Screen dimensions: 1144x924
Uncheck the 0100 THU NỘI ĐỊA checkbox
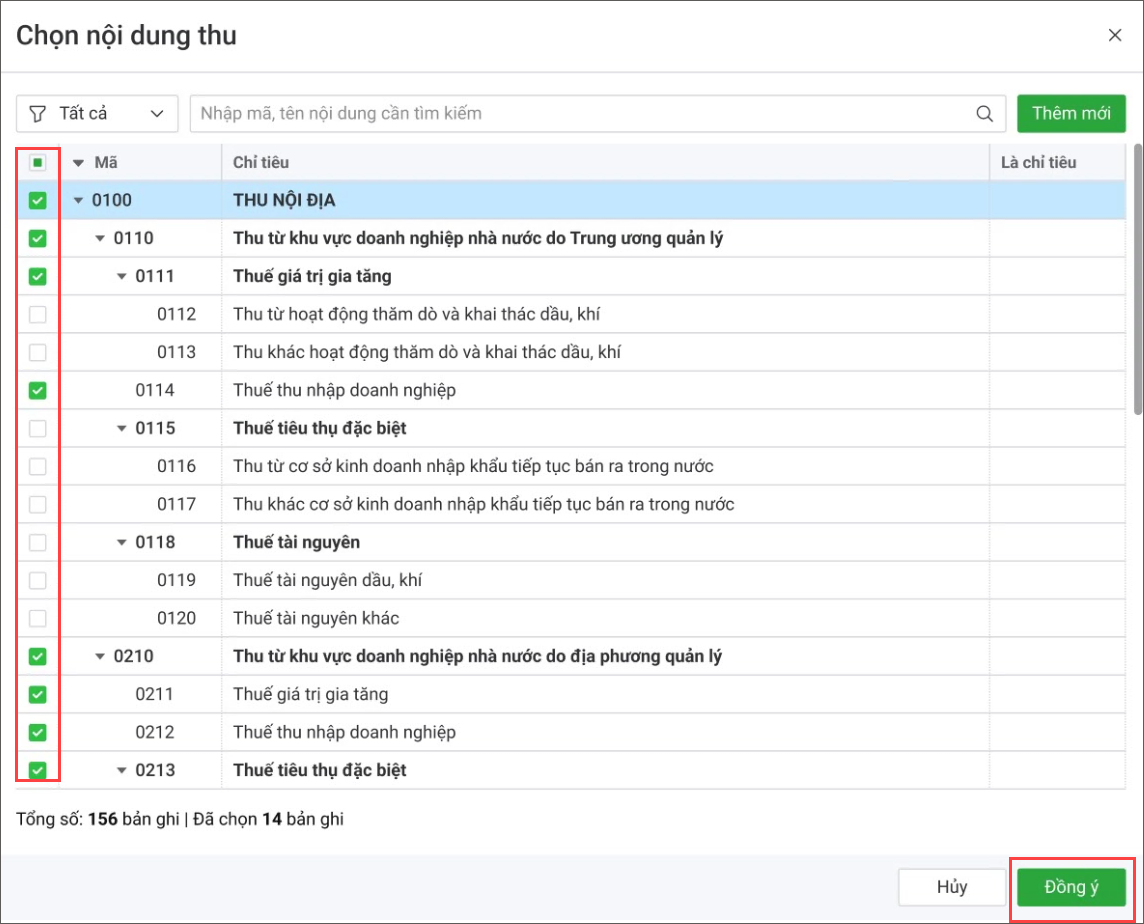coord(38,201)
